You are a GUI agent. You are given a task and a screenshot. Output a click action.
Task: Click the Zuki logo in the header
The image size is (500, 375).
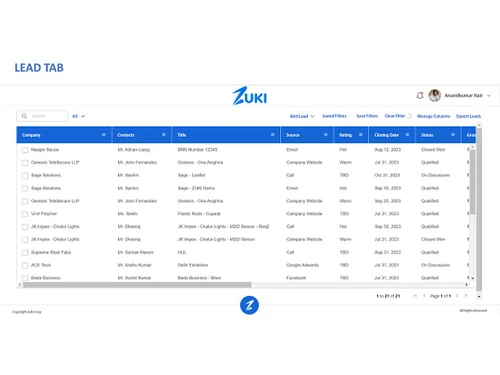[250, 96]
